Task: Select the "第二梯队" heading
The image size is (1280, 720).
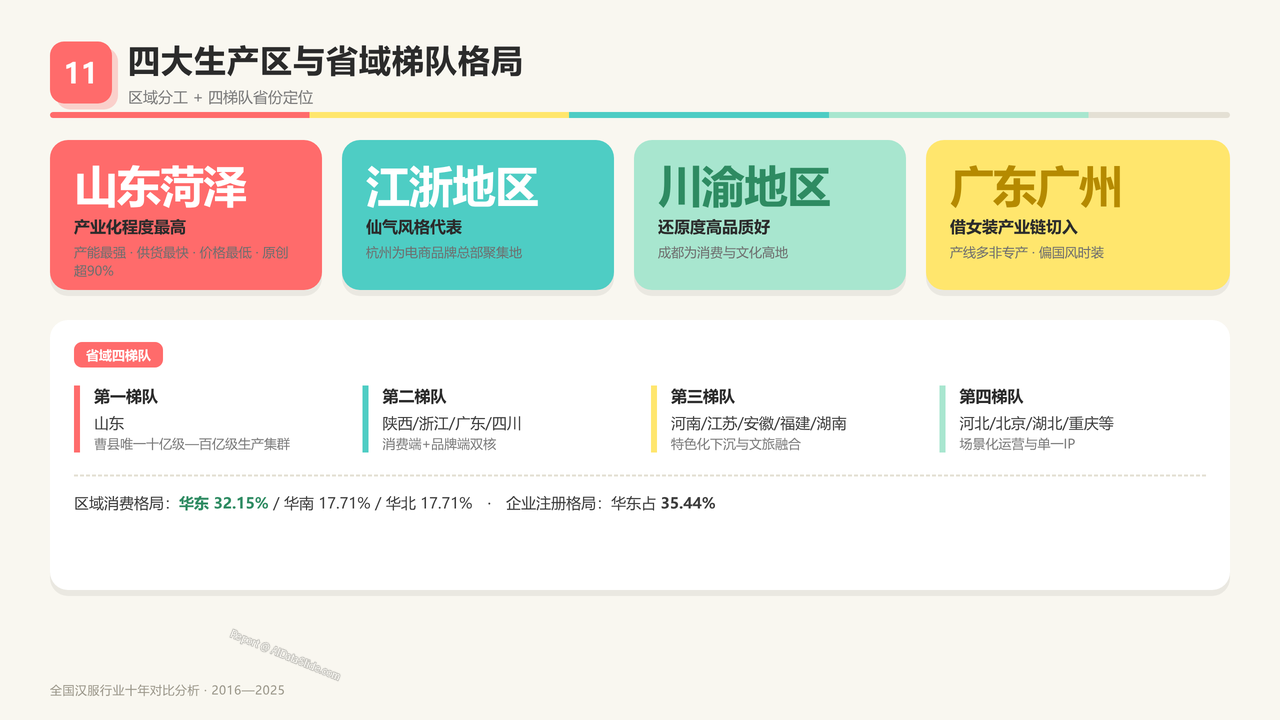Action: coord(414,397)
